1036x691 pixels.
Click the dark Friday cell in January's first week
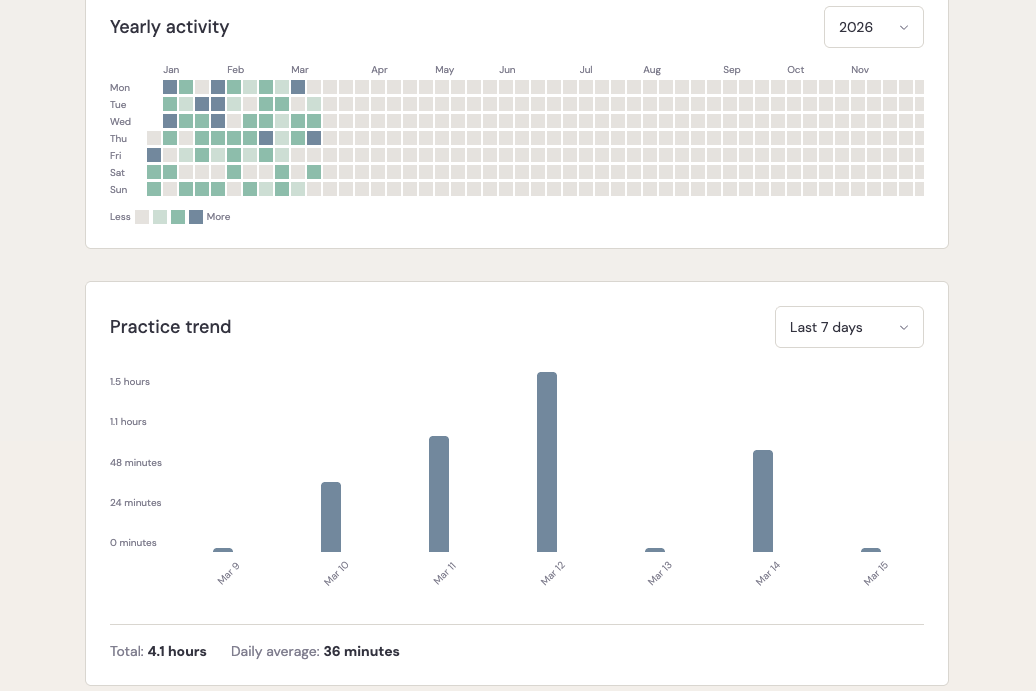[x=154, y=155]
